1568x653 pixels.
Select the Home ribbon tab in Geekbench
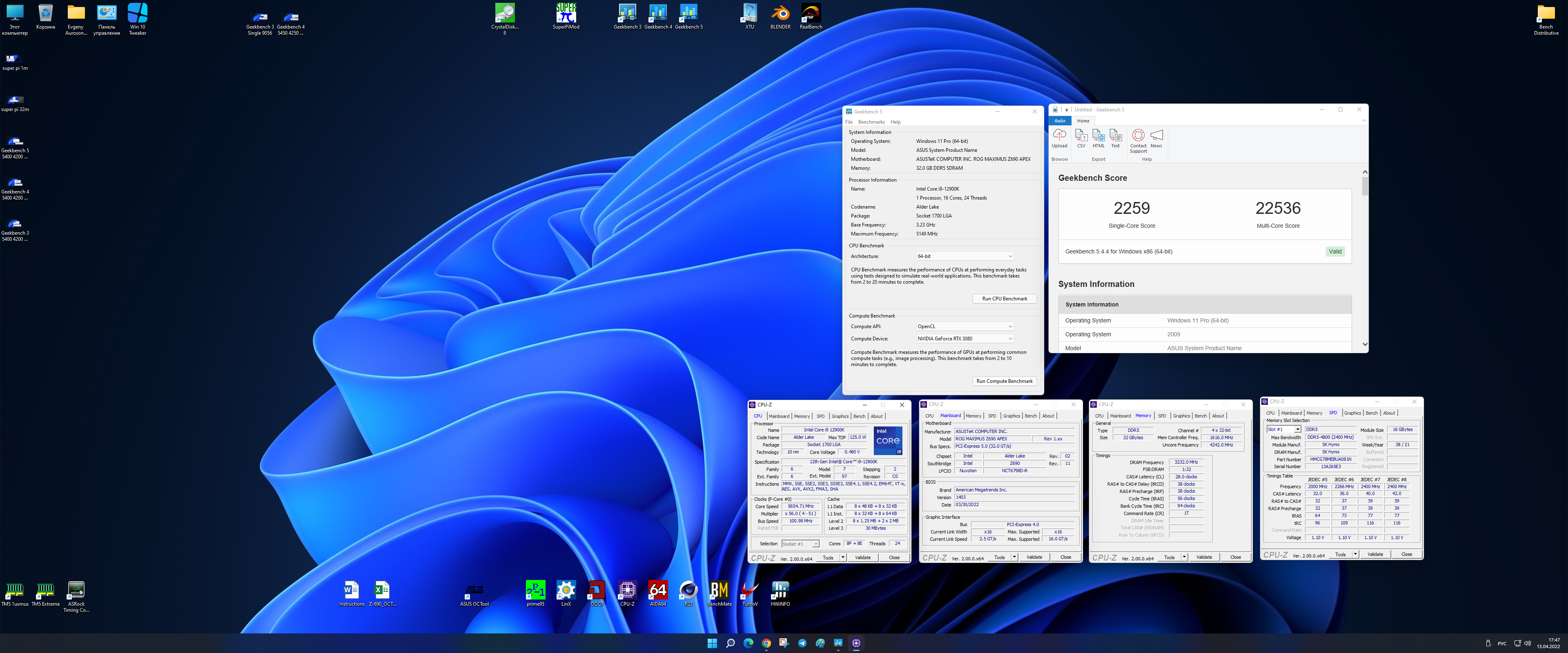point(1083,120)
